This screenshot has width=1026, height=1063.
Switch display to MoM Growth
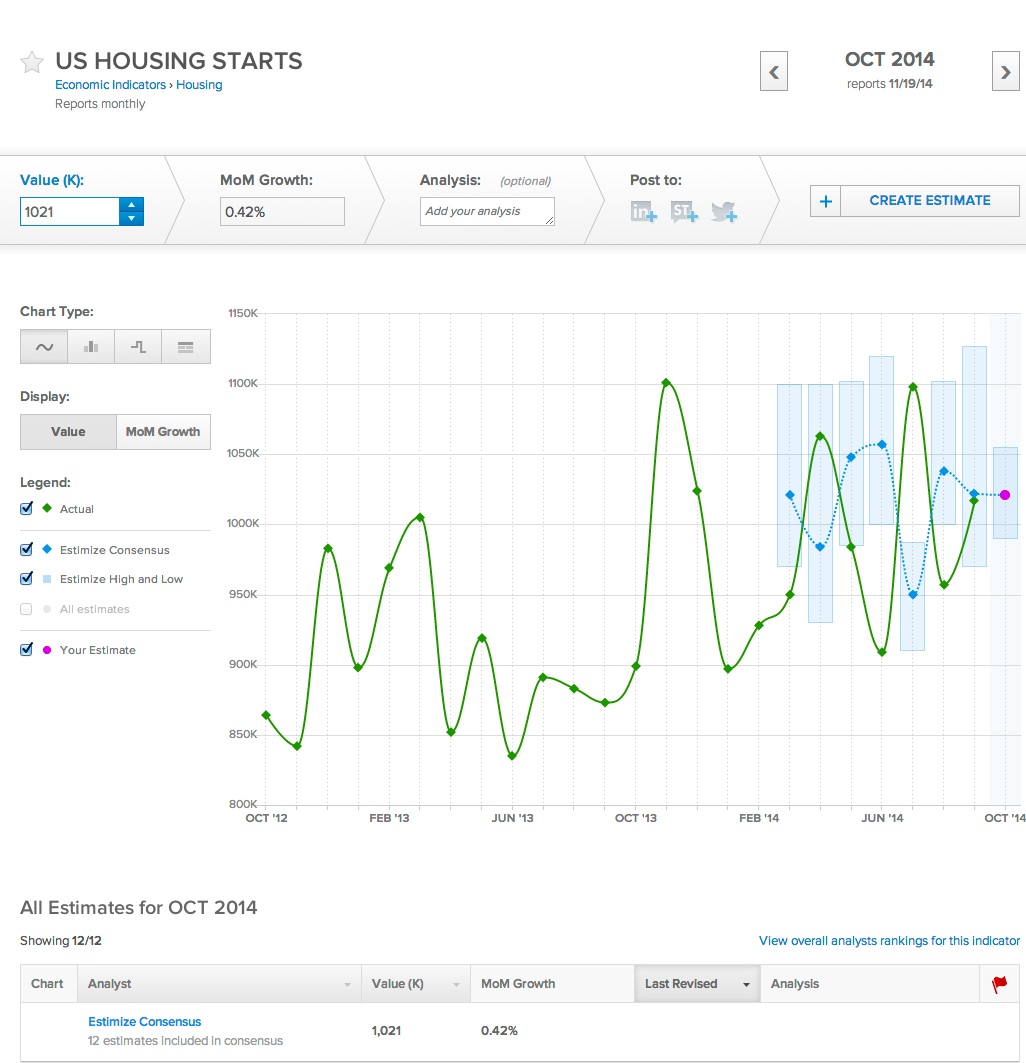point(163,431)
